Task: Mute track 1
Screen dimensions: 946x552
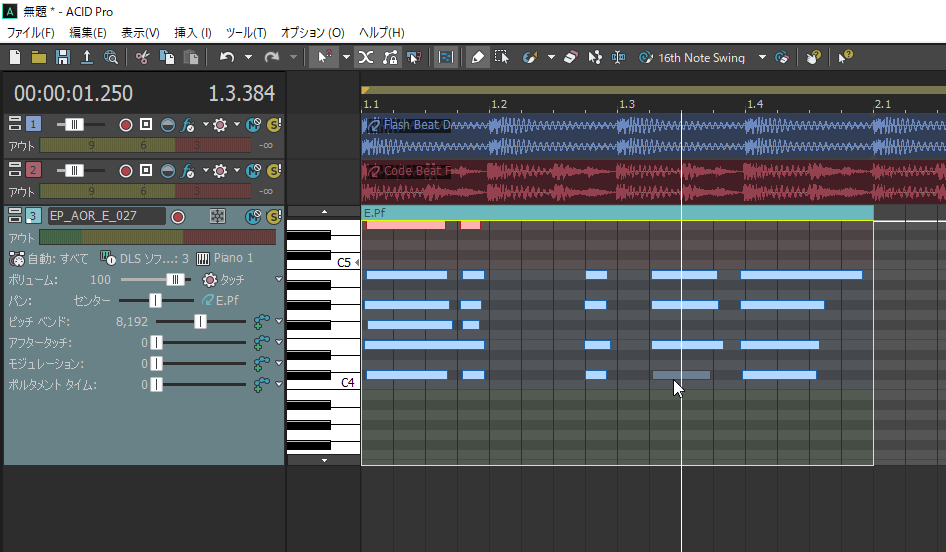Action: coord(253,125)
